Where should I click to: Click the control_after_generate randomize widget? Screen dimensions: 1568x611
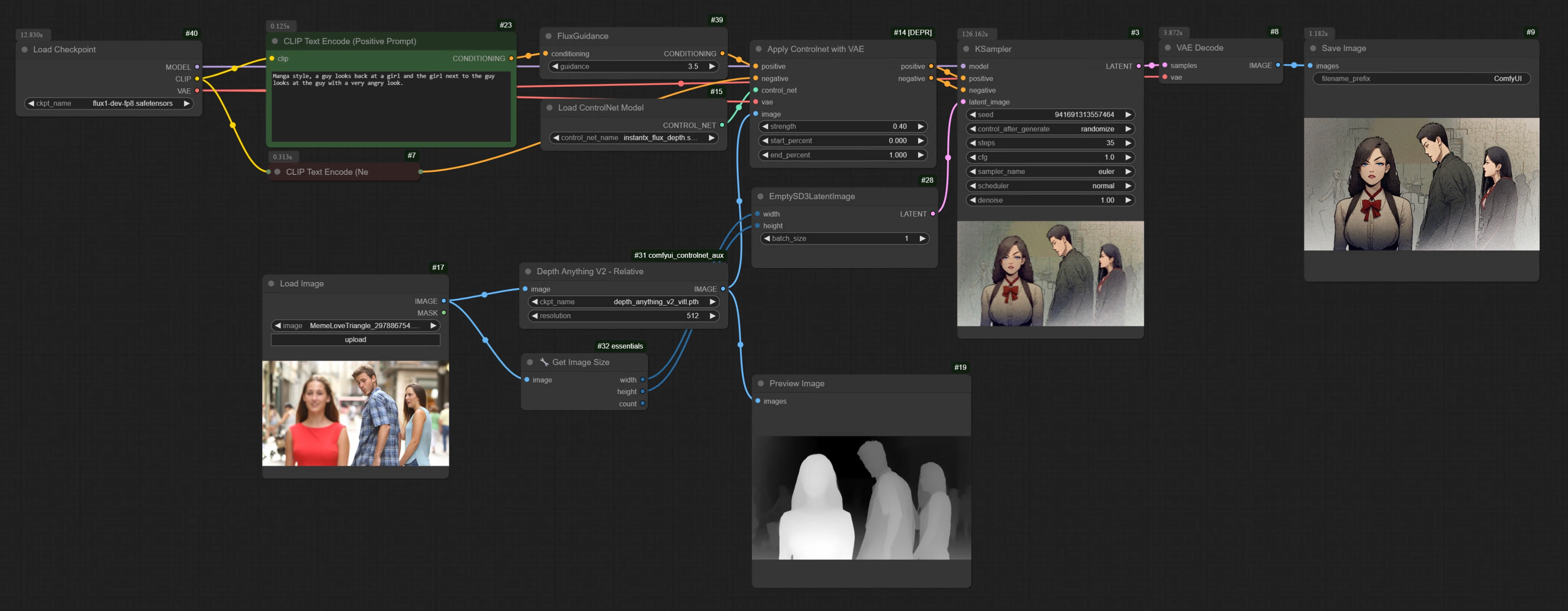point(1050,128)
